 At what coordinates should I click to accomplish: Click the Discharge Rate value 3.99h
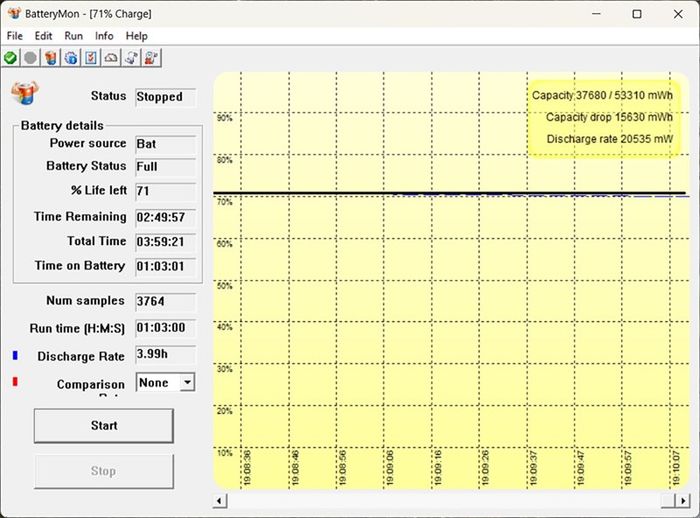165,354
